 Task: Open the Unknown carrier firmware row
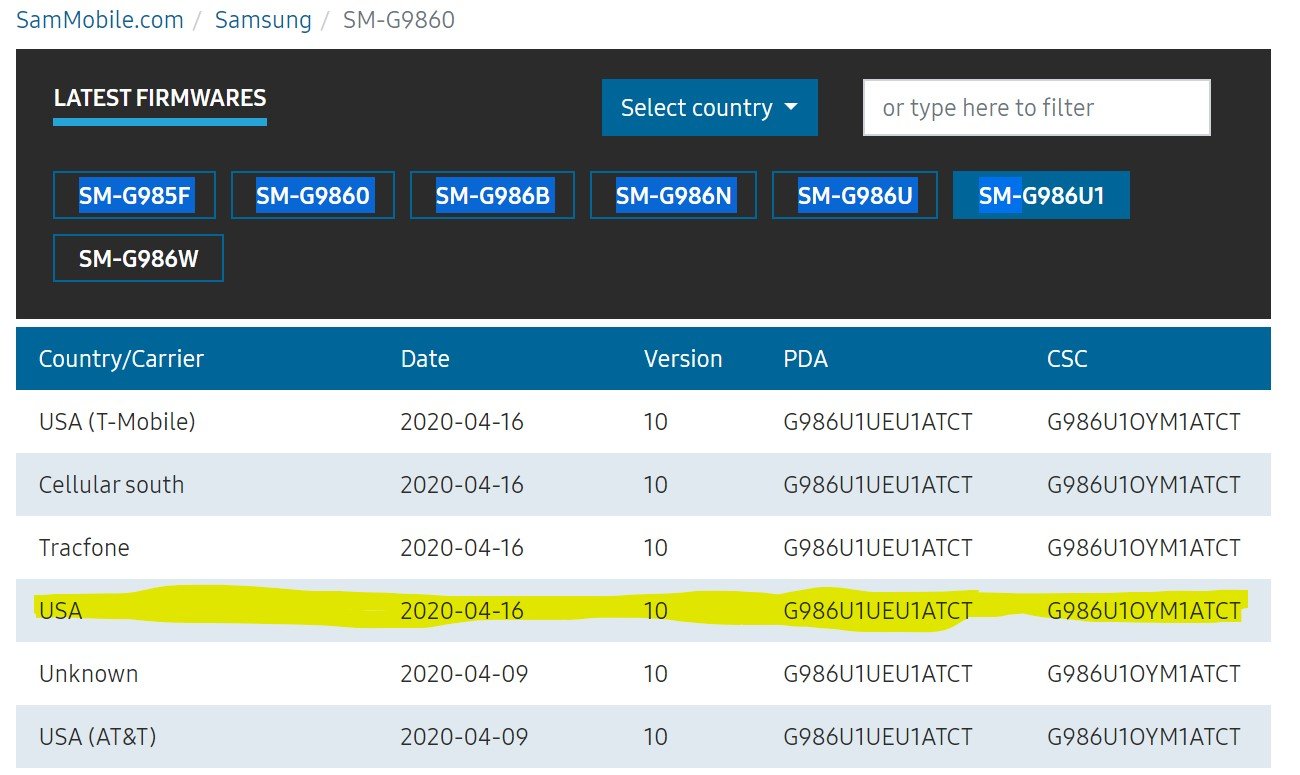pyautogui.click(x=643, y=673)
